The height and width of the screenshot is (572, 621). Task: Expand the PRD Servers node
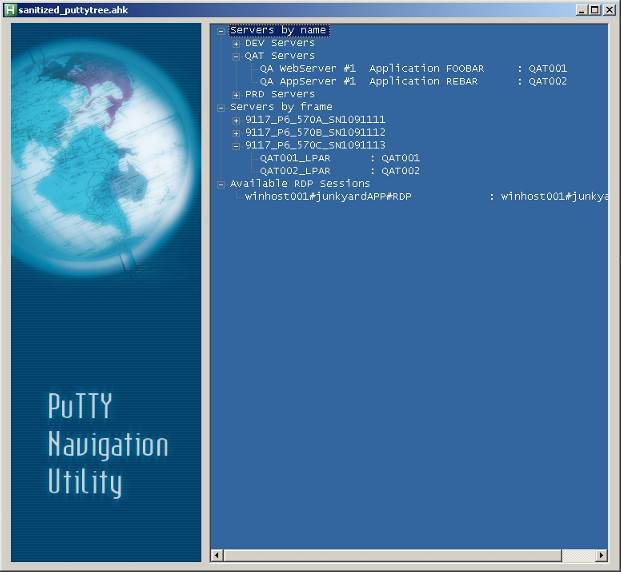point(236,95)
